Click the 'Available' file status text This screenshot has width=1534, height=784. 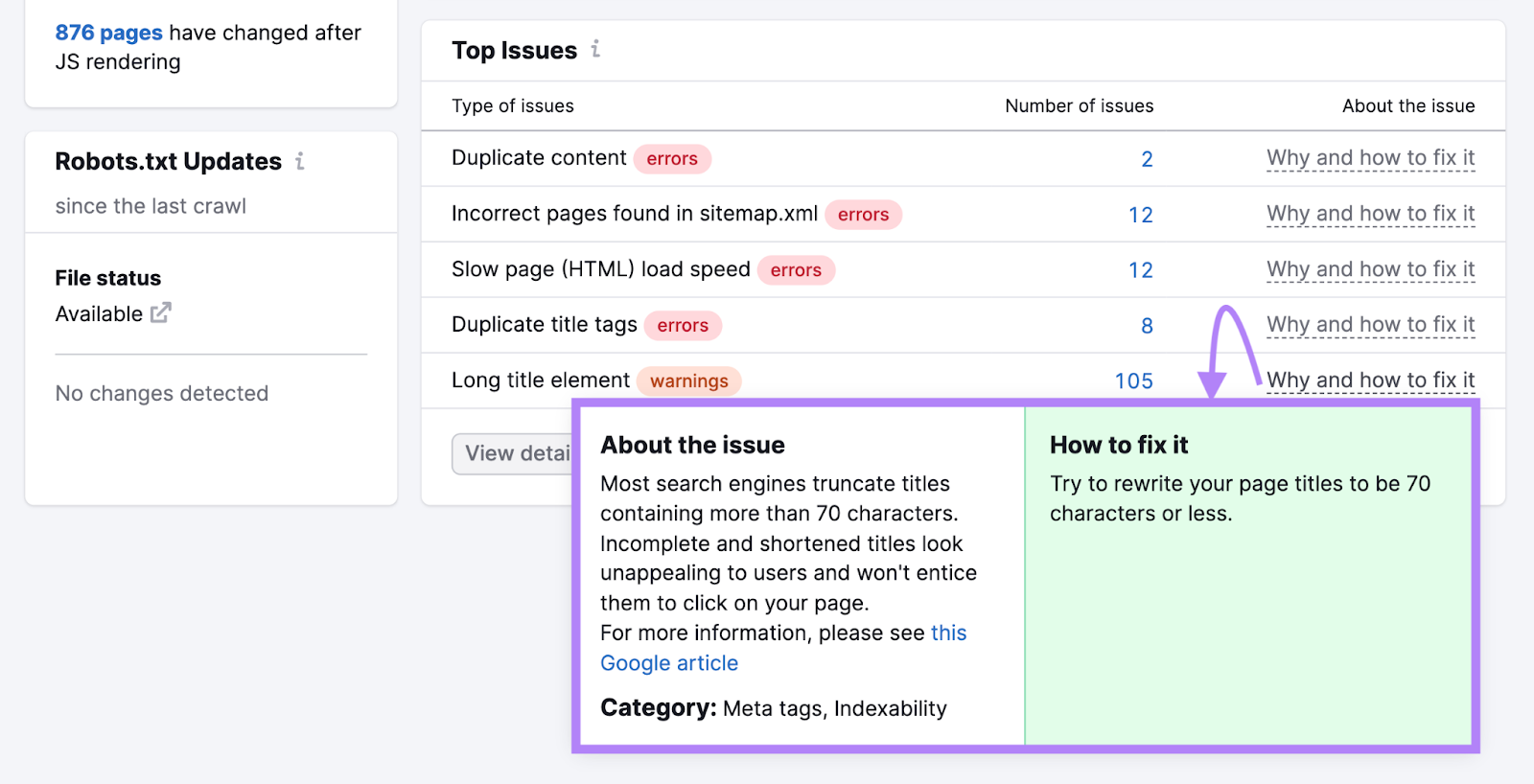click(x=99, y=314)
